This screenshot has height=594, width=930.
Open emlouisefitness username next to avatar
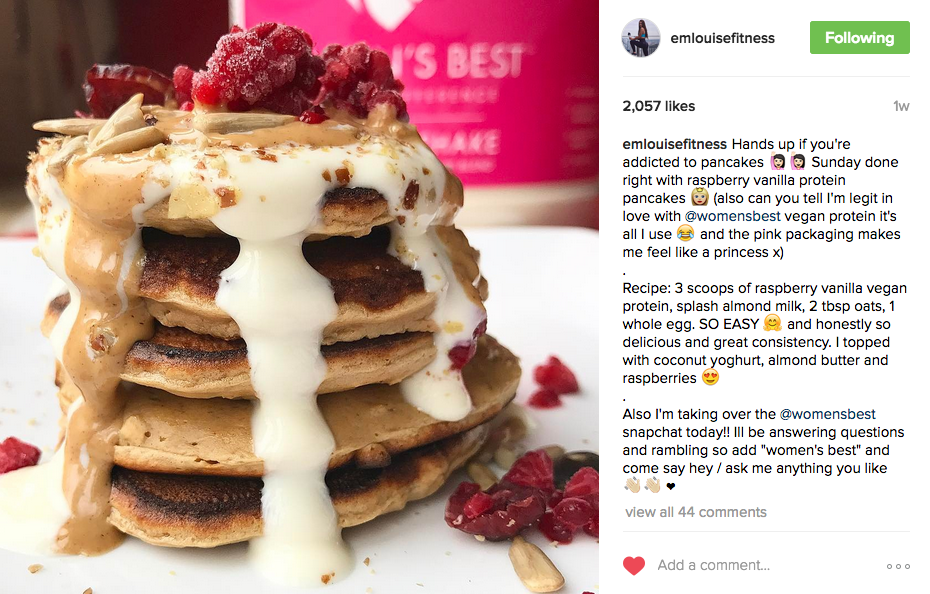coord(722,38)
